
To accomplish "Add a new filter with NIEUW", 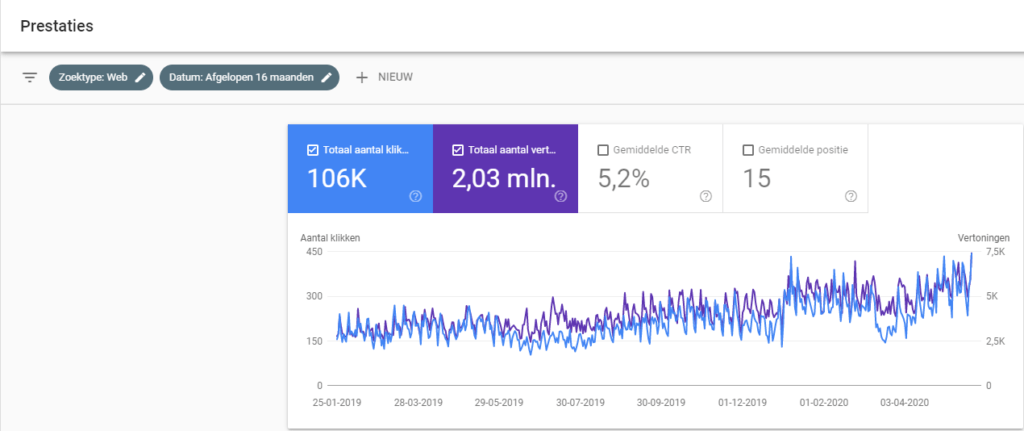I will coord(384,77).
